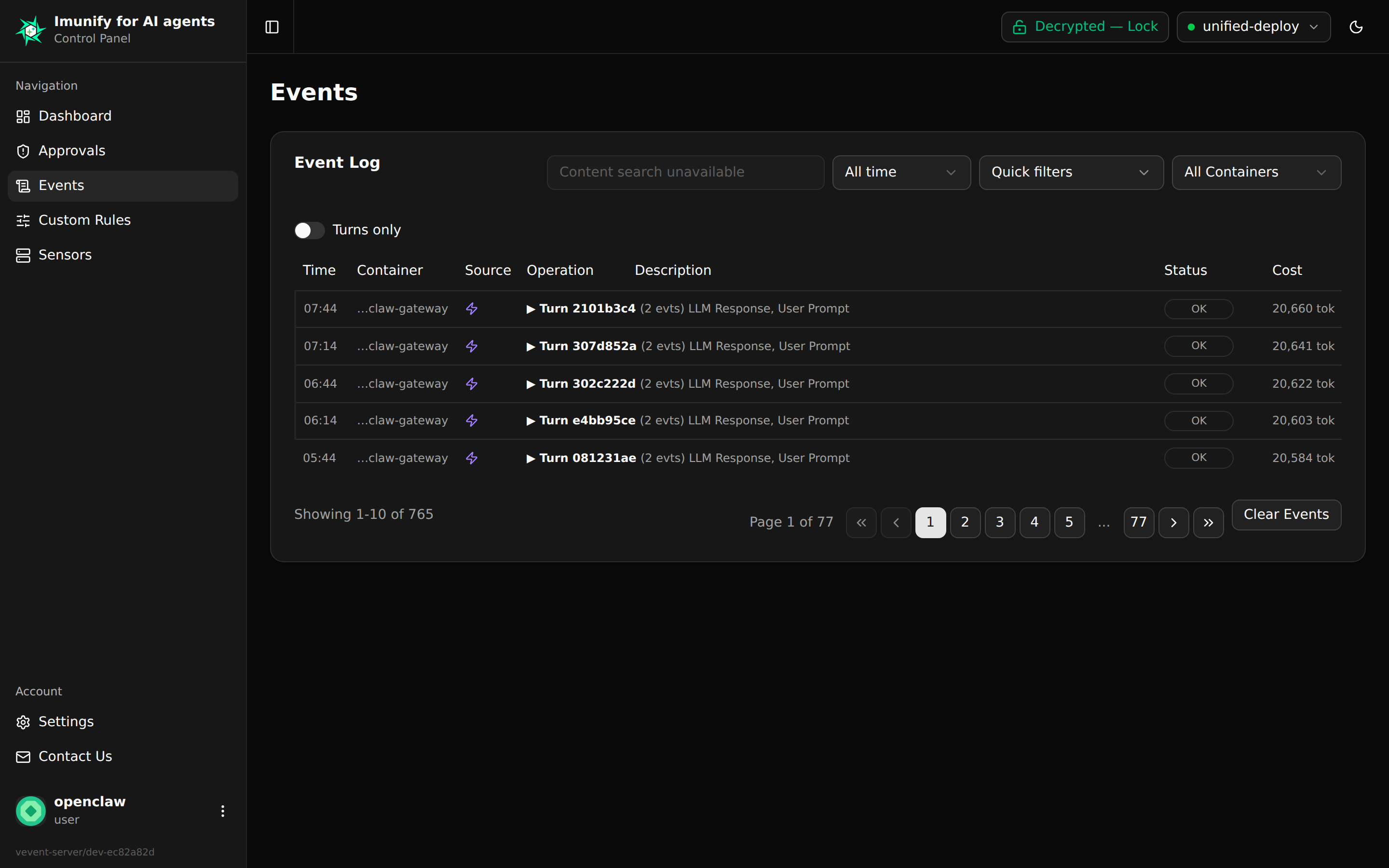1389x868 pixels.
Task: Click the Contact Us envelope icon
Action: tap(23, 757)
